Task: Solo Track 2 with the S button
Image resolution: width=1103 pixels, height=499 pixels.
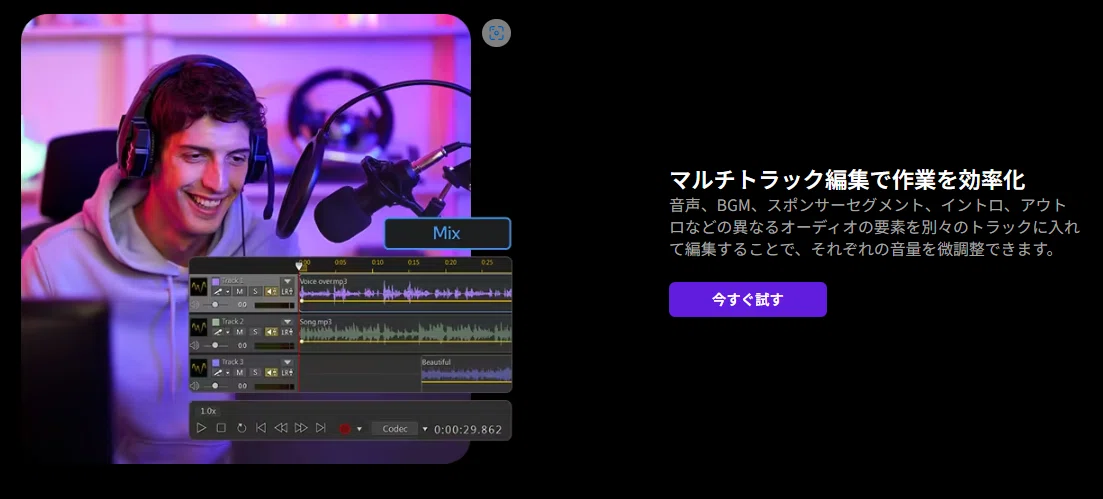Action: (255, 331)
